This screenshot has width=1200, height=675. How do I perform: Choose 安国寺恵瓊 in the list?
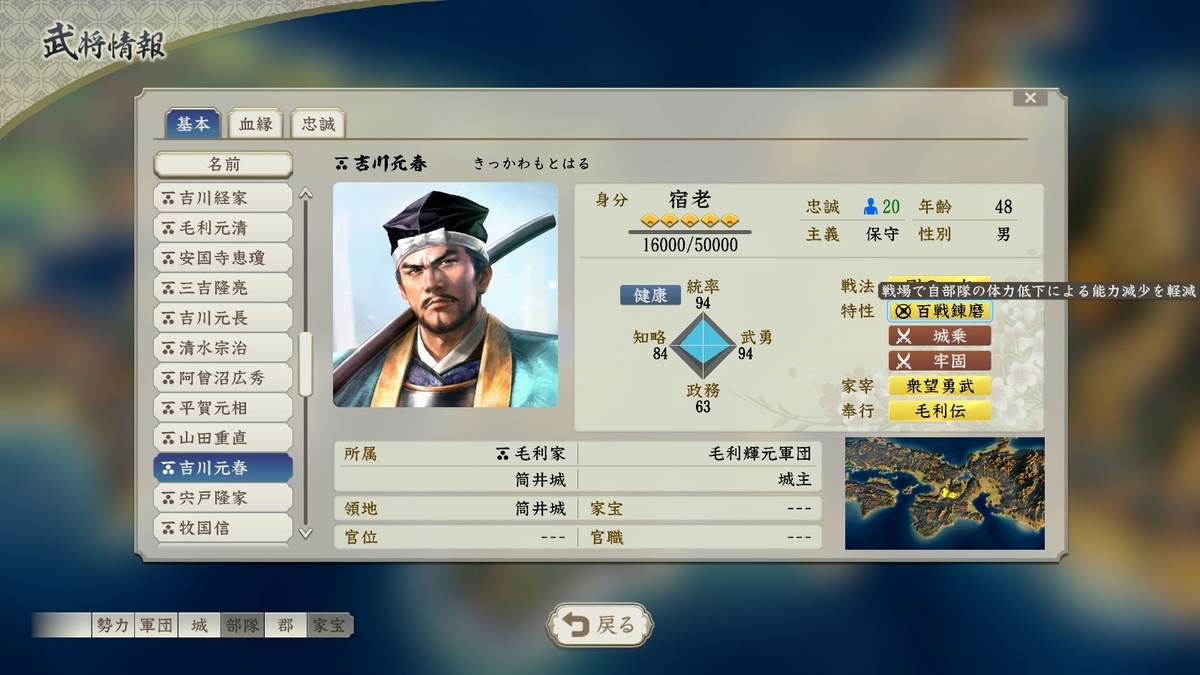coord(223,258)
